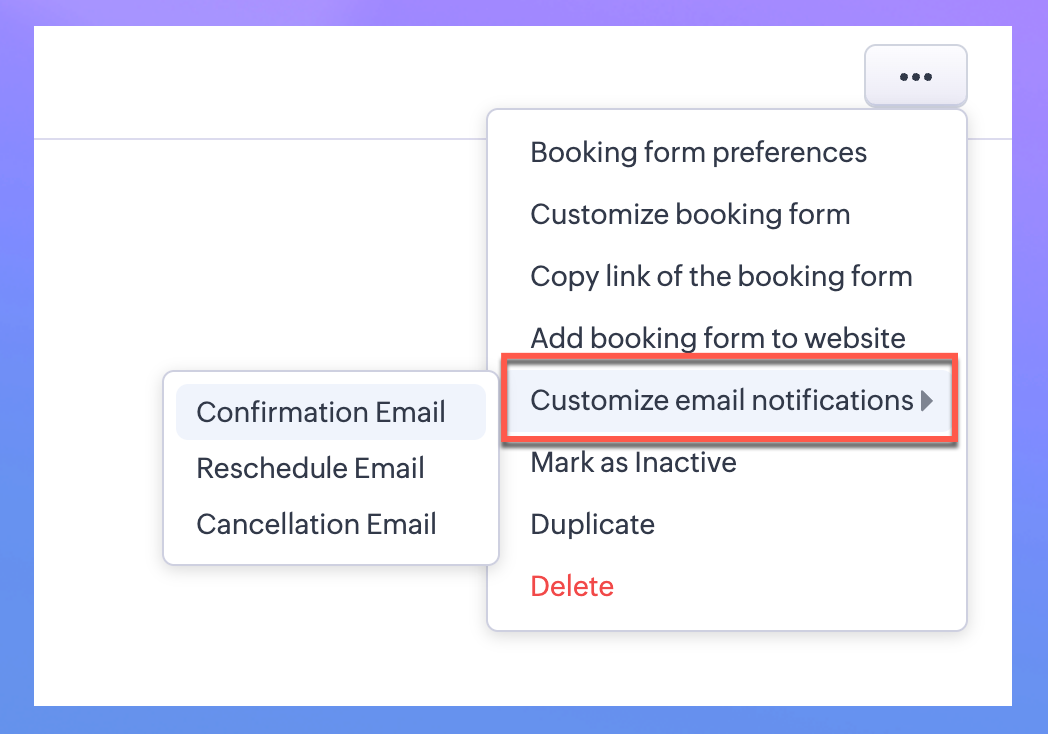This screenshot has width=1048, height=734.
Task: Collapse the menu using the ellipsis button
Action: click(x=915, y=76)
